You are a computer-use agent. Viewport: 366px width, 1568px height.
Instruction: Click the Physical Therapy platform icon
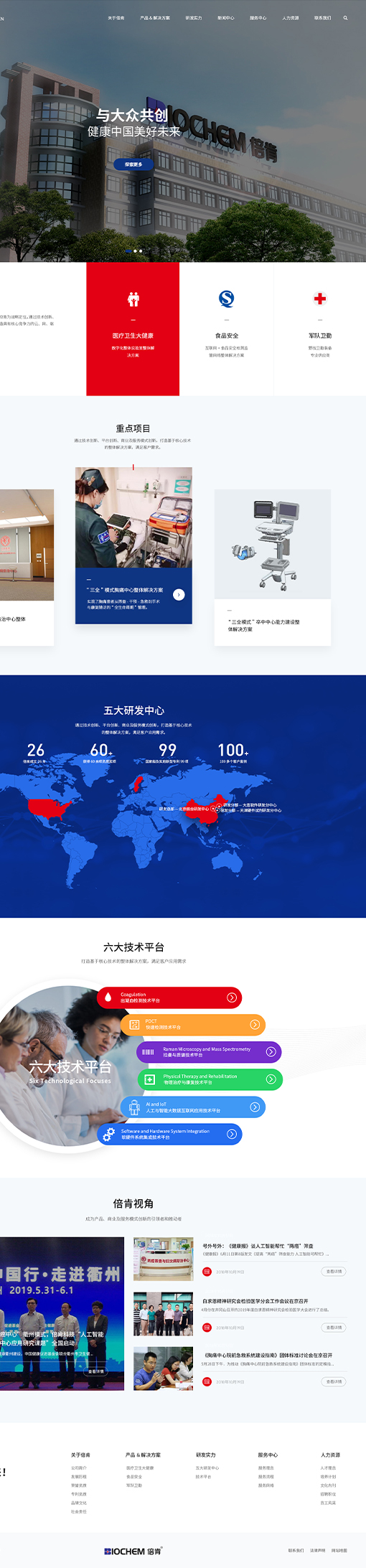(150, 1079)
